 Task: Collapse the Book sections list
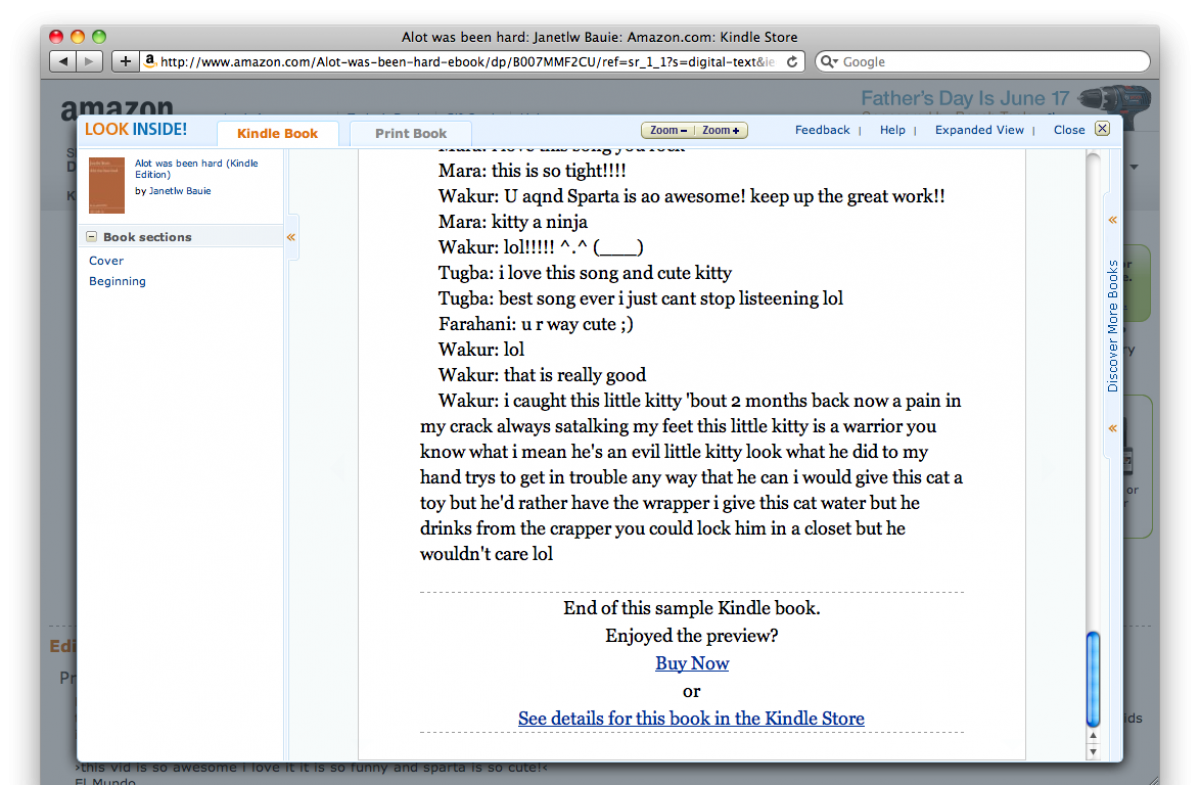tap(92, 237)
